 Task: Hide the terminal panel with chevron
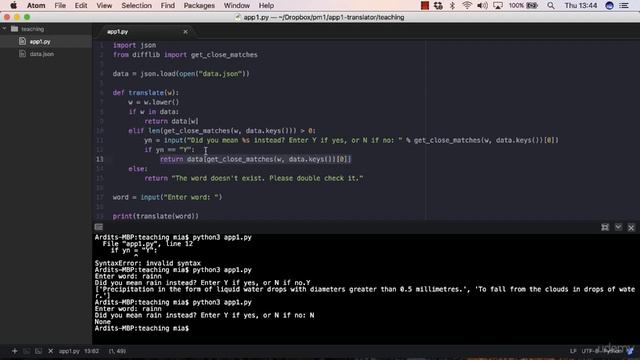pyautogui.click(x=618, y=227)
